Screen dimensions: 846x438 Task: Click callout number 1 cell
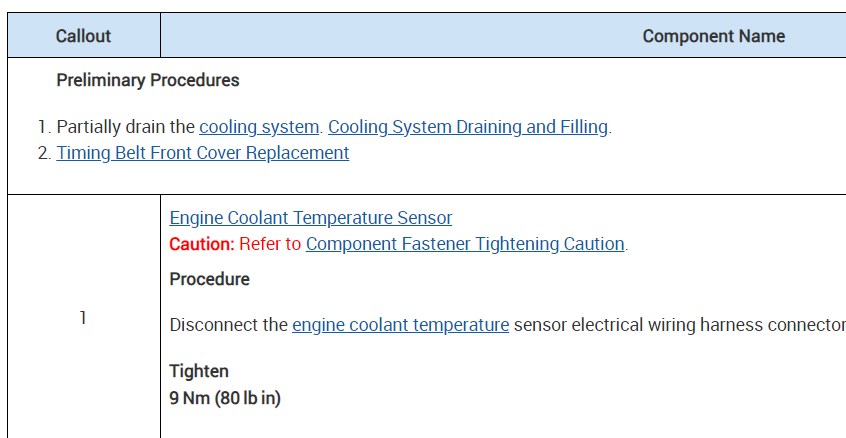coord(83,318)
